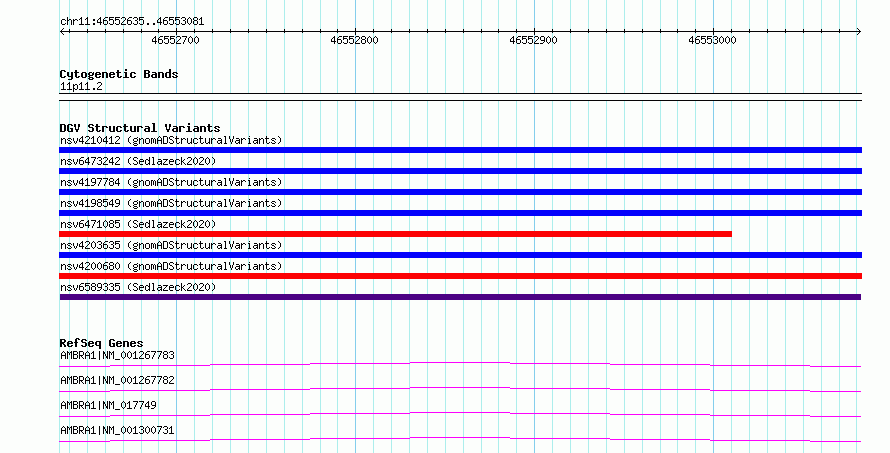Select the red bar for nsv4200680

pos(460,276)
